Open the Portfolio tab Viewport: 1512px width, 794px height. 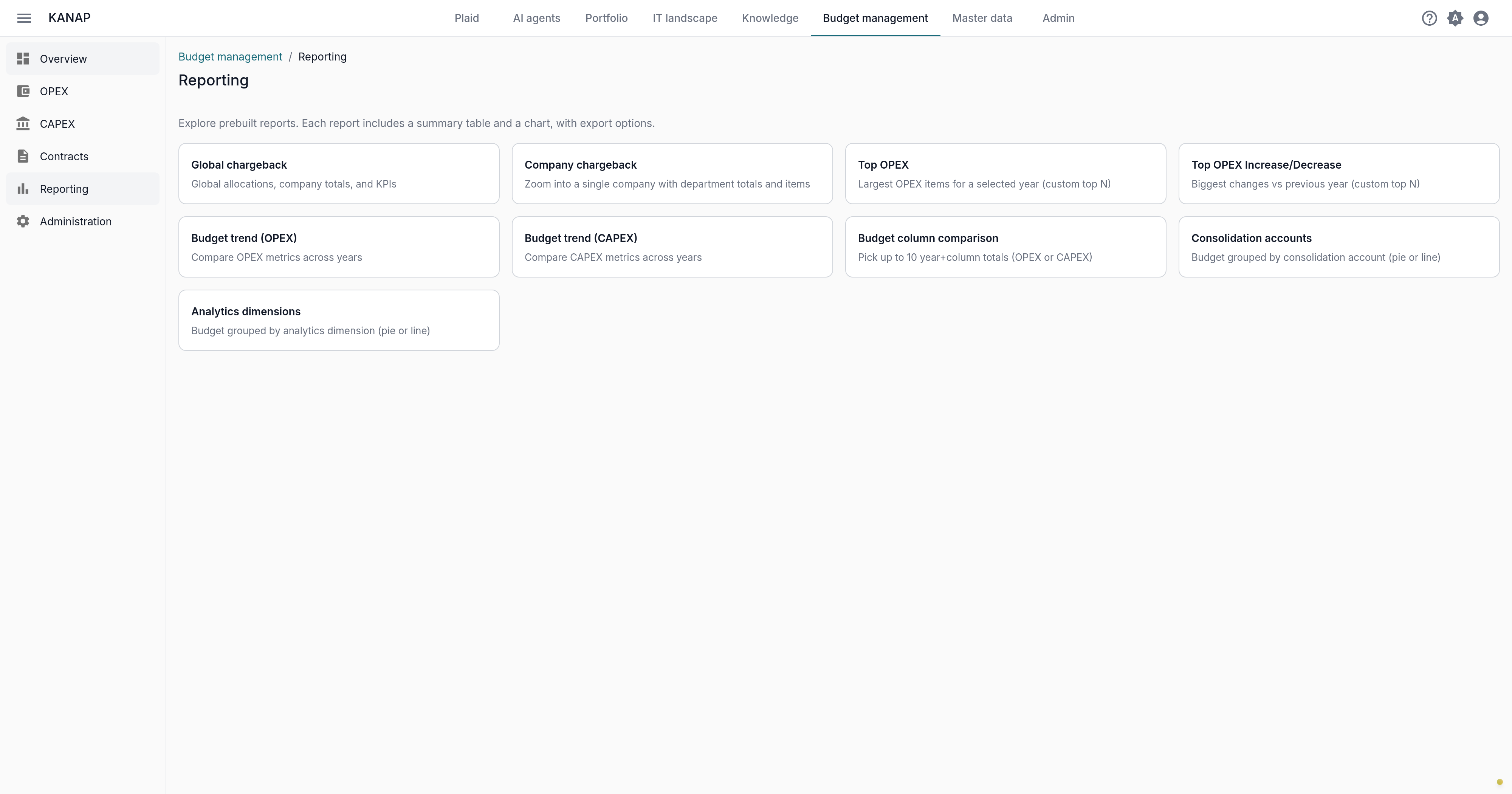coord(606,18)
